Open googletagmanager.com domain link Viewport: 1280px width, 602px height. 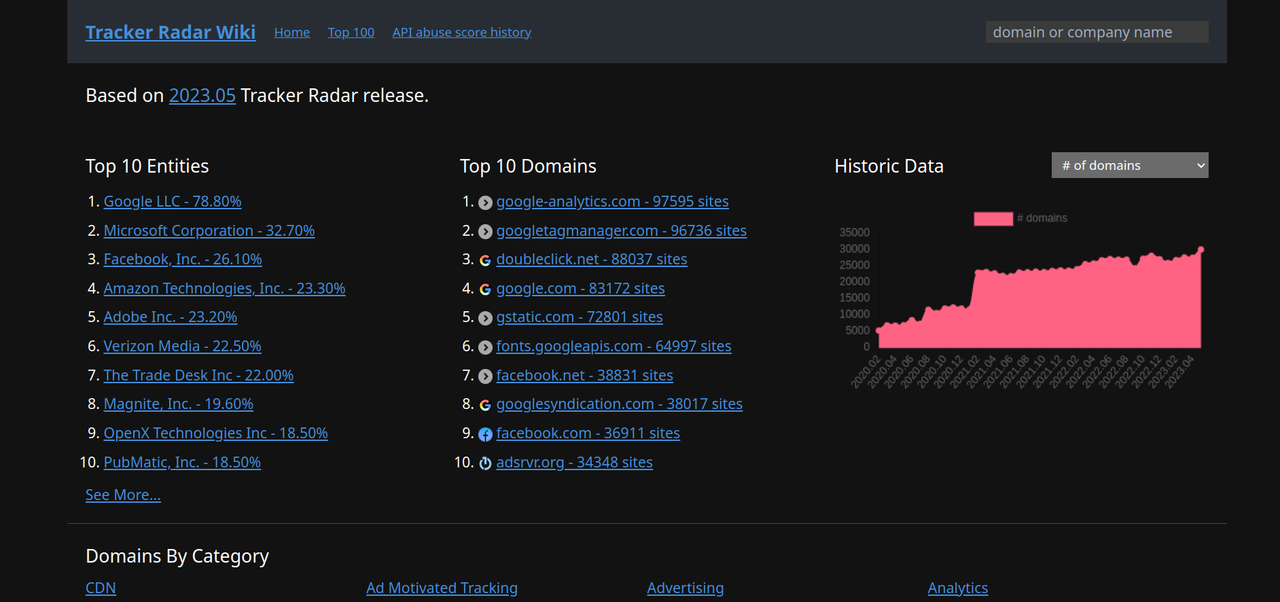[621, 230]
